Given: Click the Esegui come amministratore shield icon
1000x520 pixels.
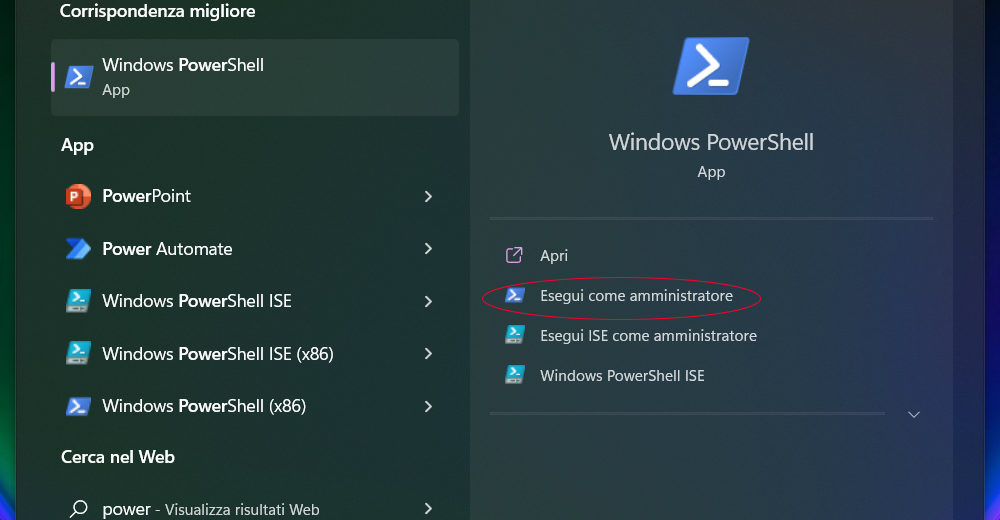Looking at the screenshot, I should [x=515, y=295].
